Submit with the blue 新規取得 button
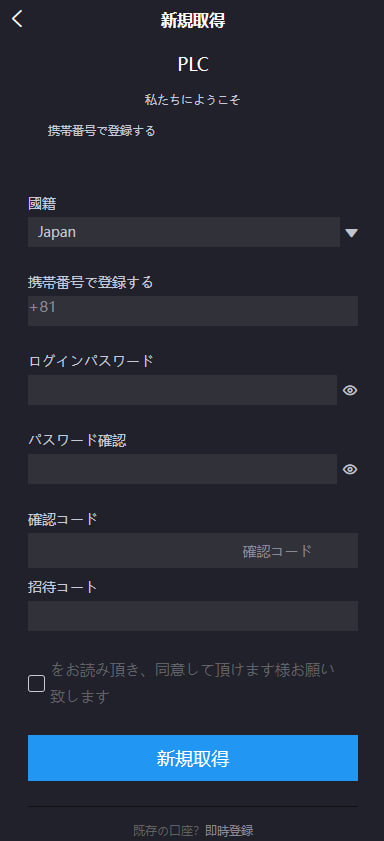 [193, 758]
